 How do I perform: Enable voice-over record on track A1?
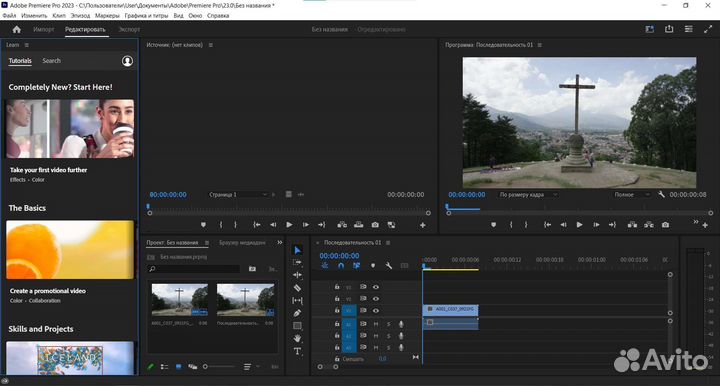401,324
